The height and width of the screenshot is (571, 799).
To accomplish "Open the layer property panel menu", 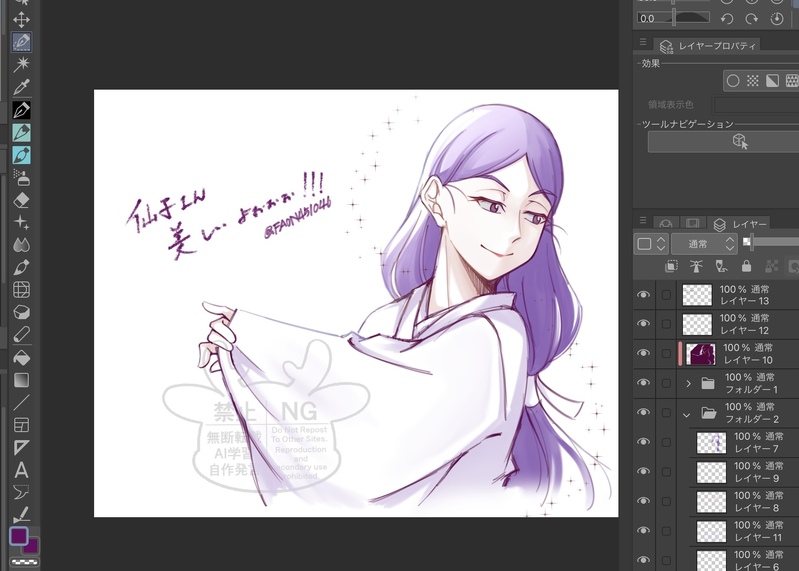I will [643, 42].
